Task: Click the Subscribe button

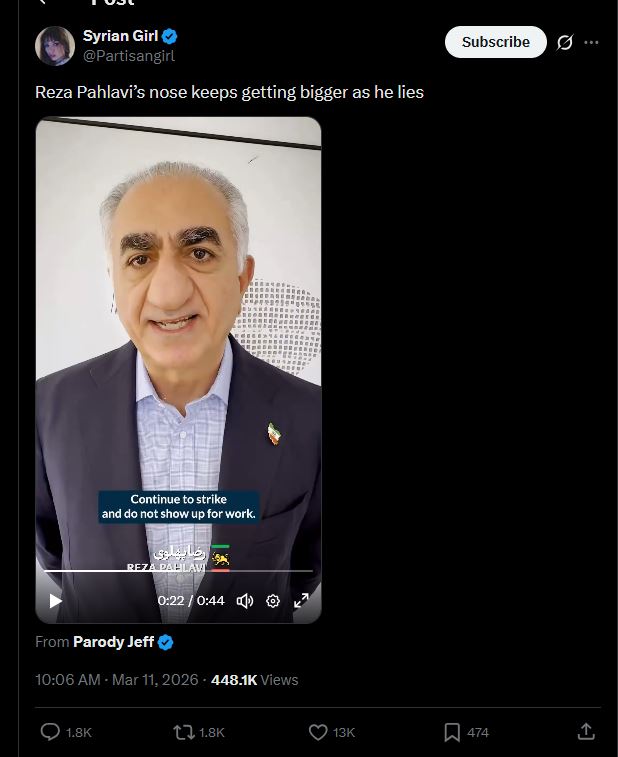Action: tap(495, 42)
